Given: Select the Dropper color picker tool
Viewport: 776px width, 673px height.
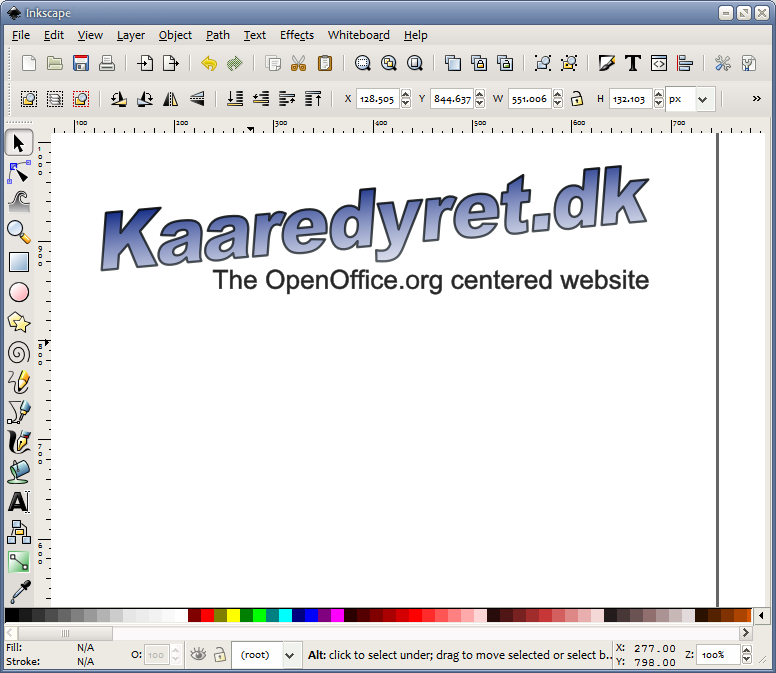Looking at the screenshot, I should point(19,592).
